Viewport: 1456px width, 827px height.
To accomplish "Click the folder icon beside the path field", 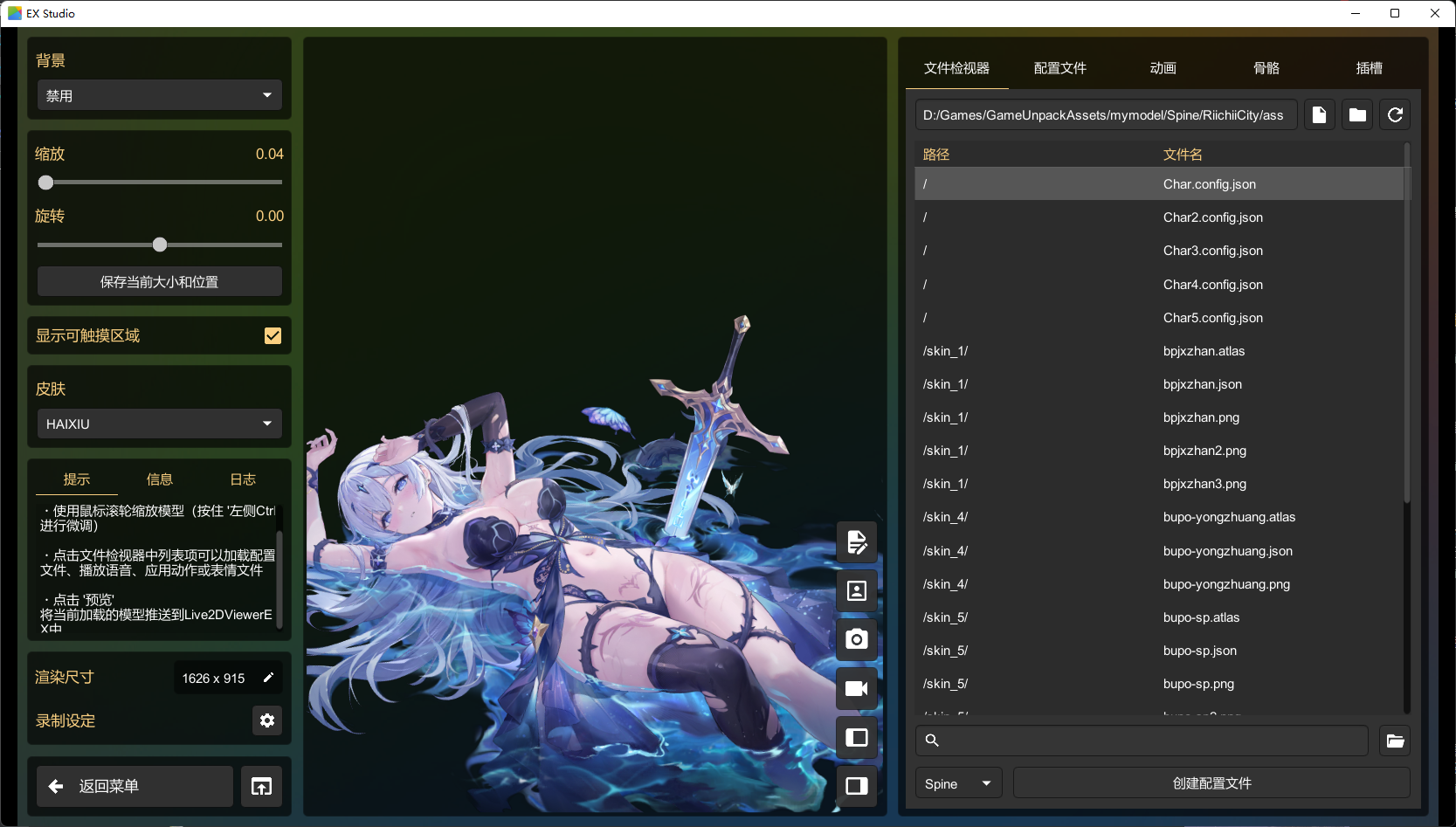I will [x=1357, y=115].
